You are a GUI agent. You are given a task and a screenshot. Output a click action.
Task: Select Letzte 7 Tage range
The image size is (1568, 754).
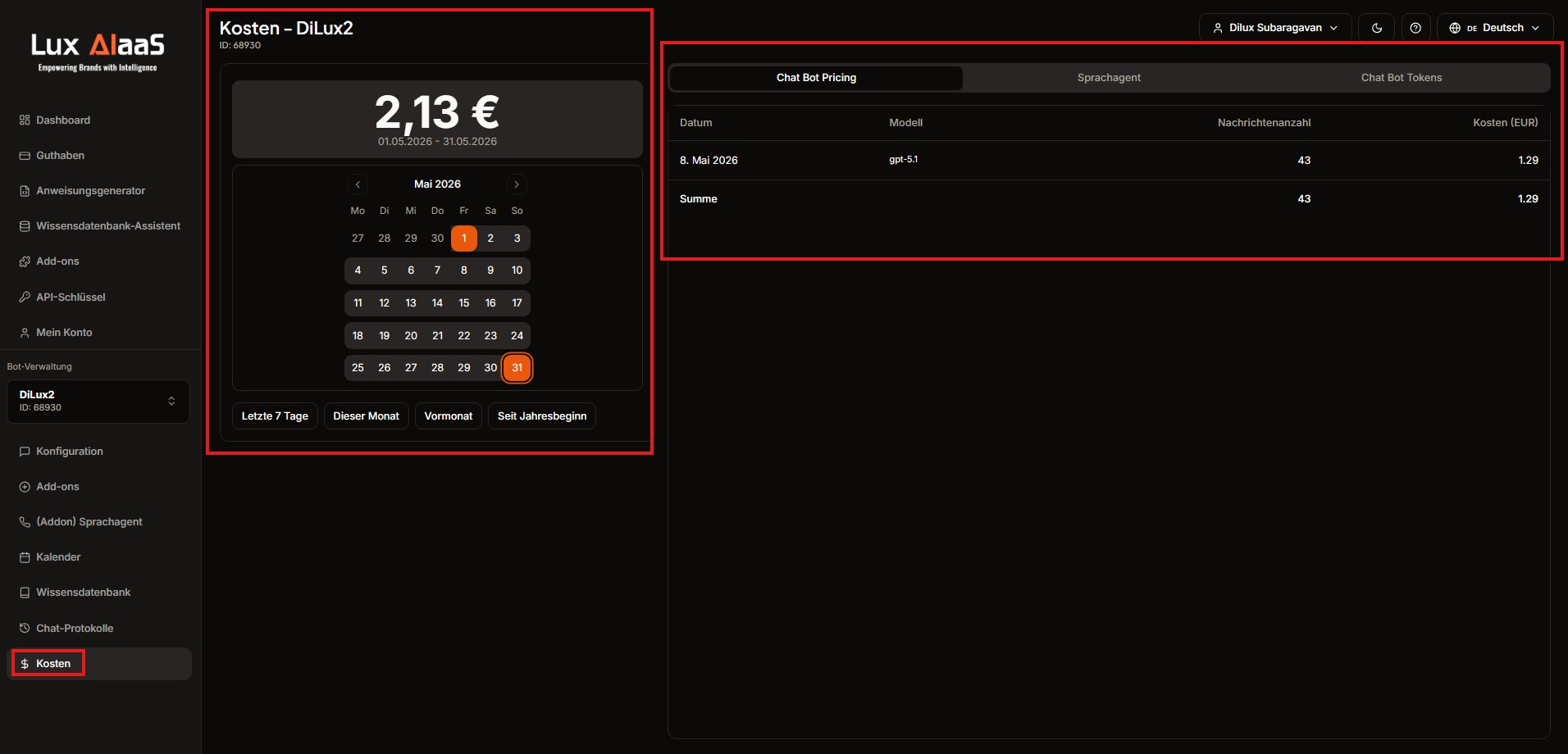tap(275, 416)
